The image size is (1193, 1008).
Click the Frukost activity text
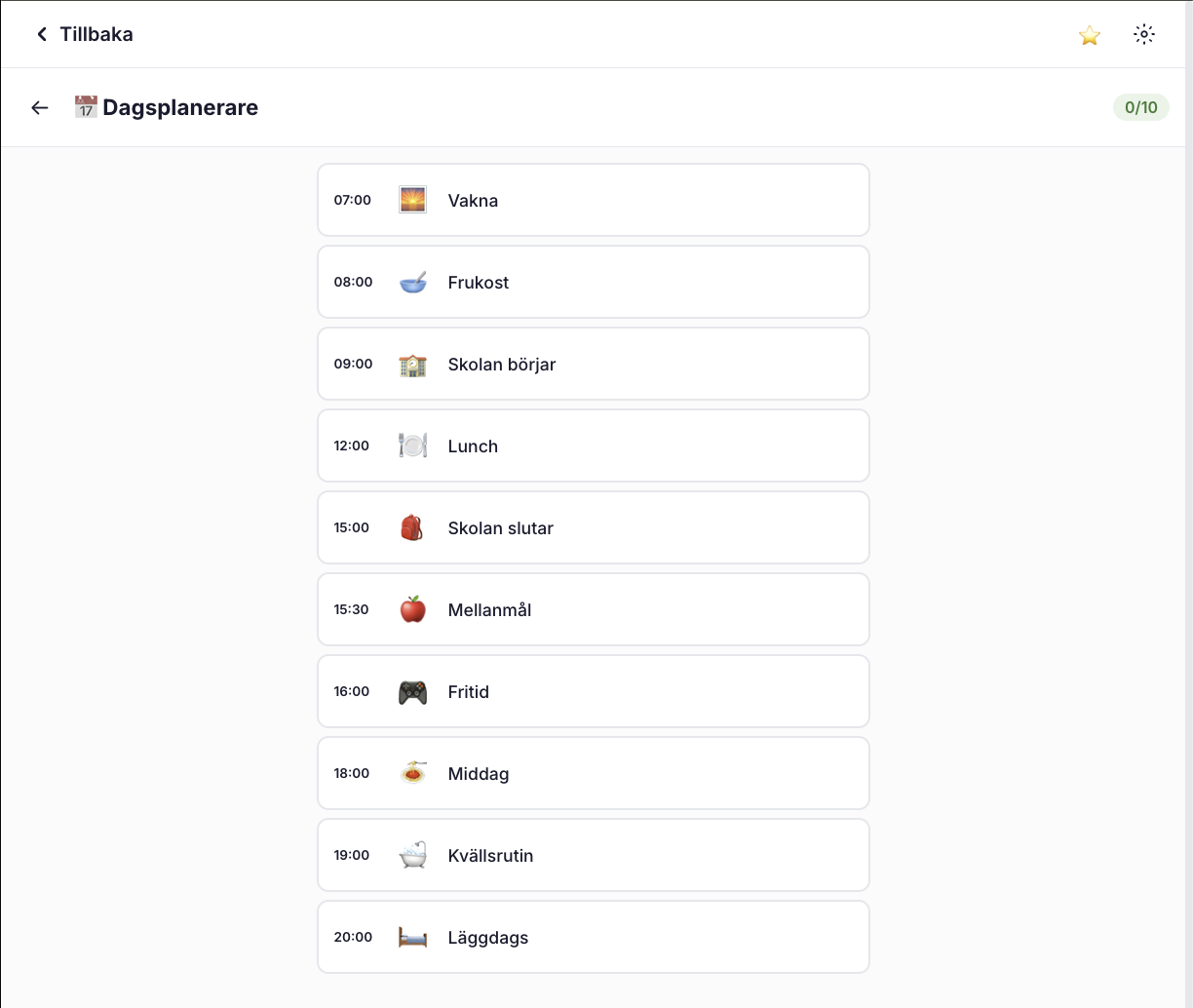478,283
